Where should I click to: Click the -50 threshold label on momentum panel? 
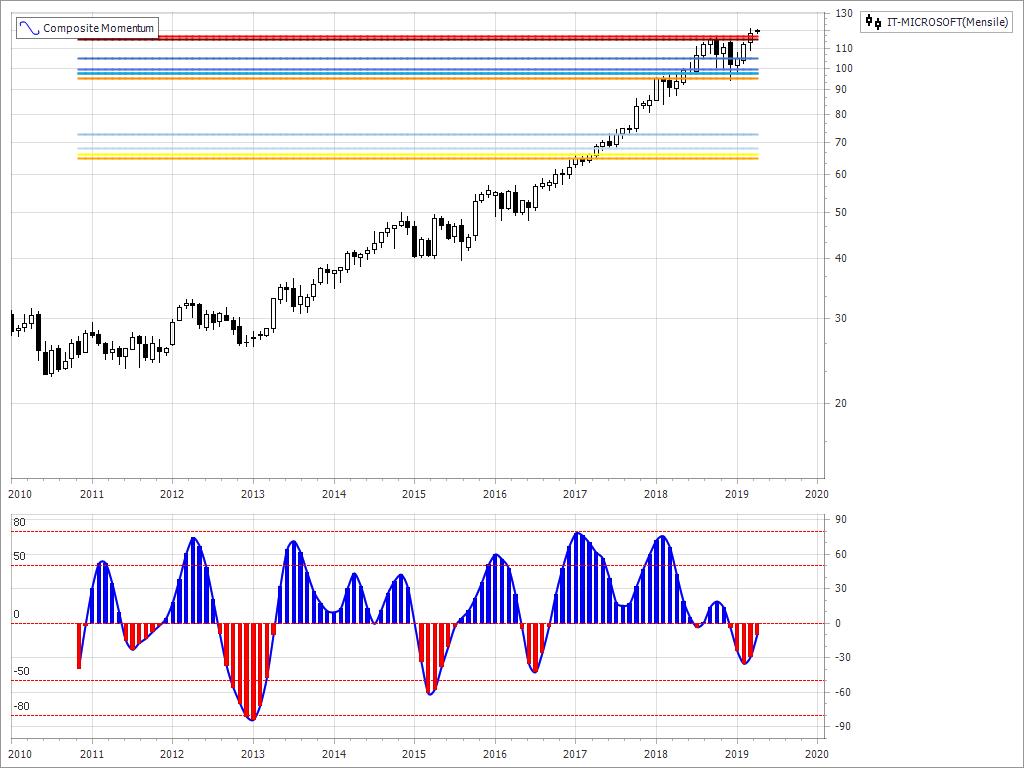coord(22,671)
